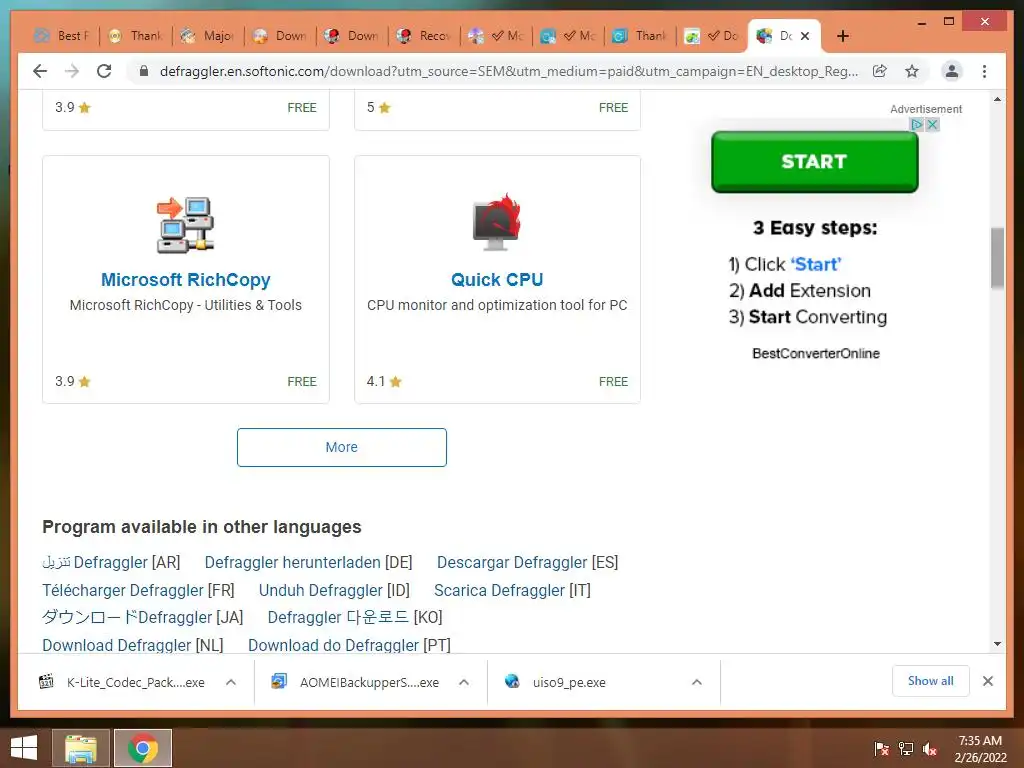Viewport: 1024px width, 768px height.
Task: Click muted volume tray icon
Action: click(x=930, y=749)
